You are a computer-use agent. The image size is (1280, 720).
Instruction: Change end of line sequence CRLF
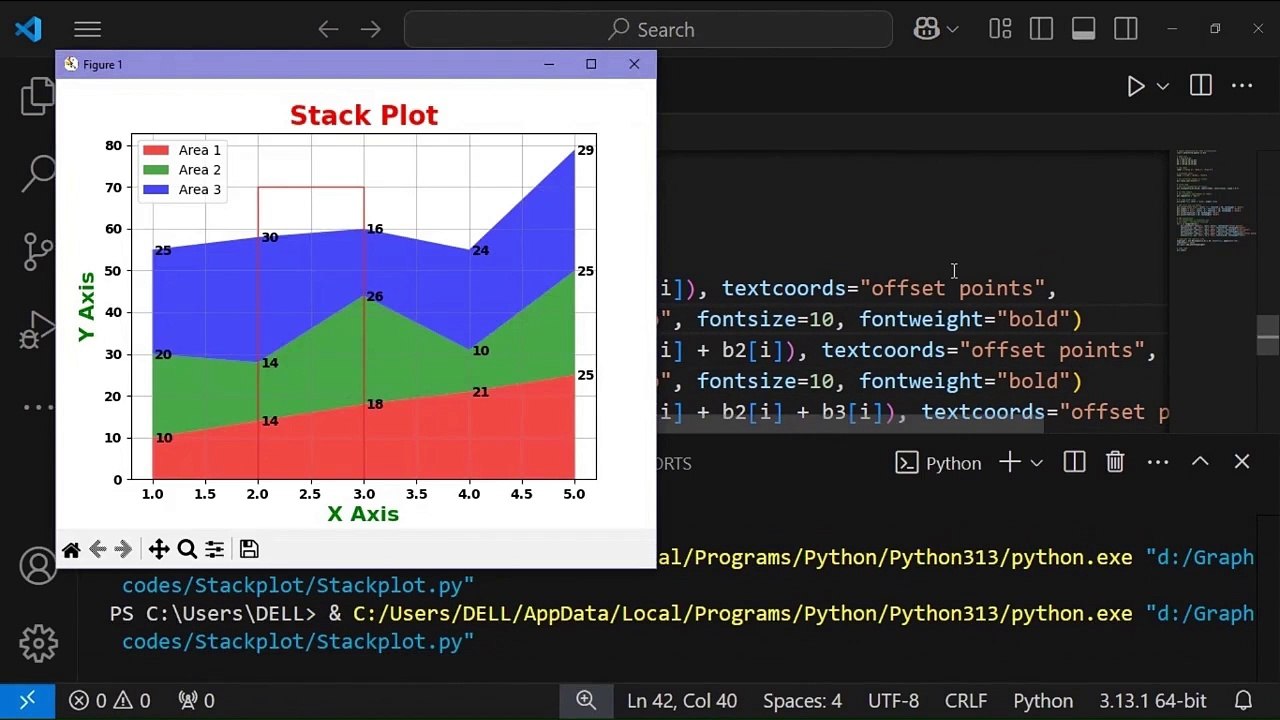966,701
